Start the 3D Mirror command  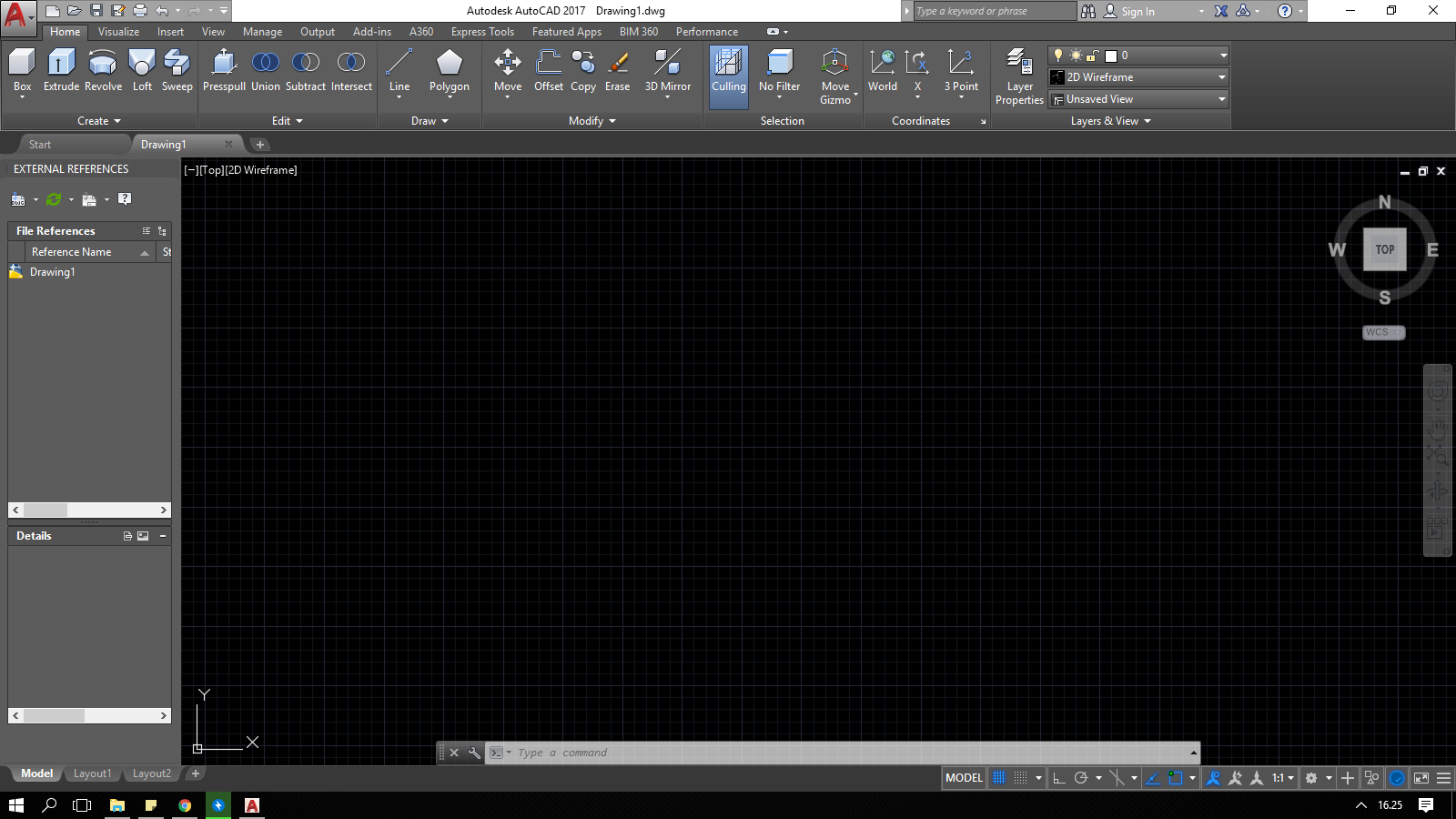point(668,71)
